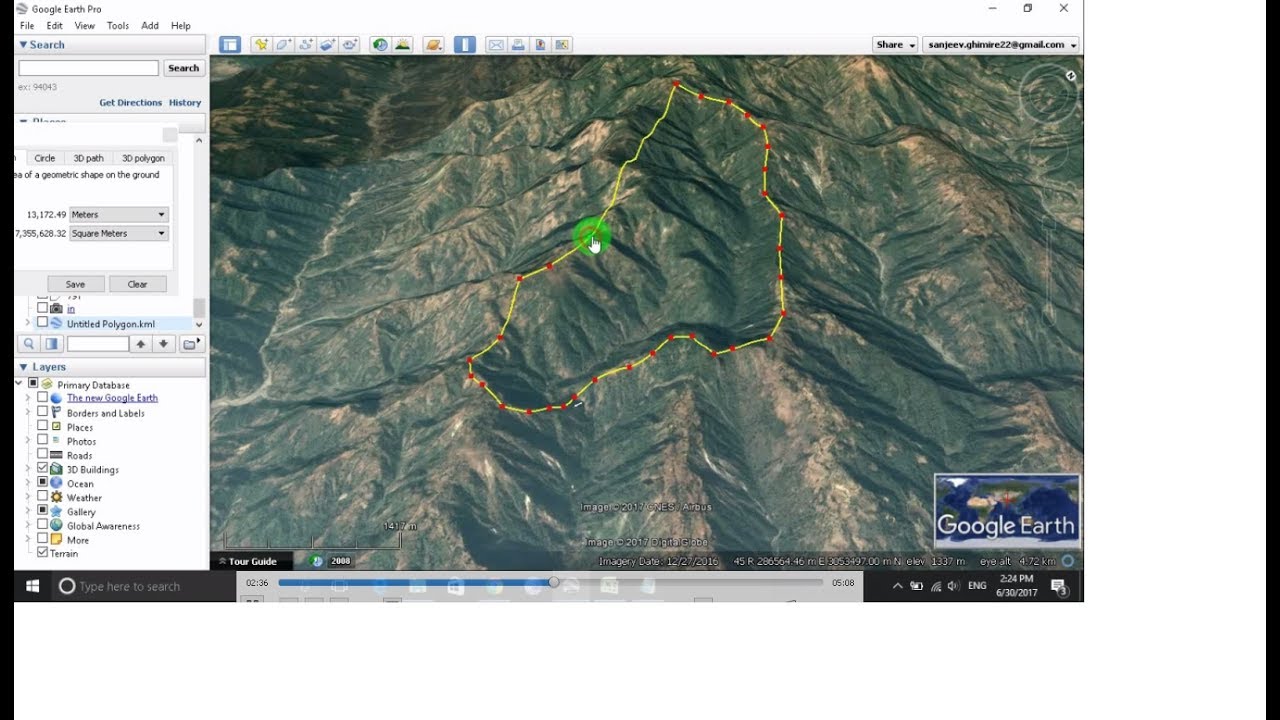This screenshot has width=1280, height=720.
Task: Enable the Roads layer checkbox
Action: tap(42, 454)
